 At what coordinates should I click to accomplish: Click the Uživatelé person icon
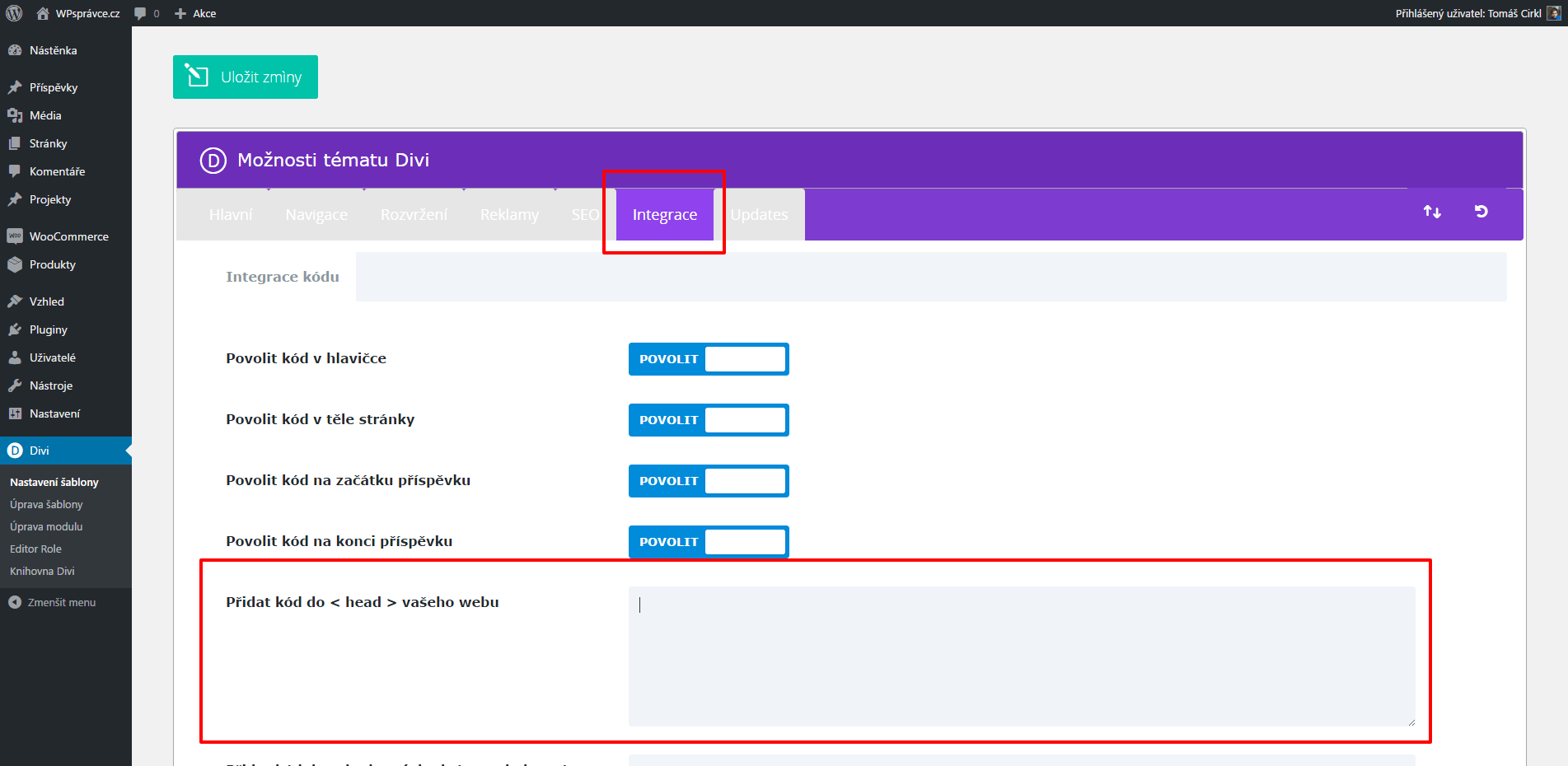point(15,357)
